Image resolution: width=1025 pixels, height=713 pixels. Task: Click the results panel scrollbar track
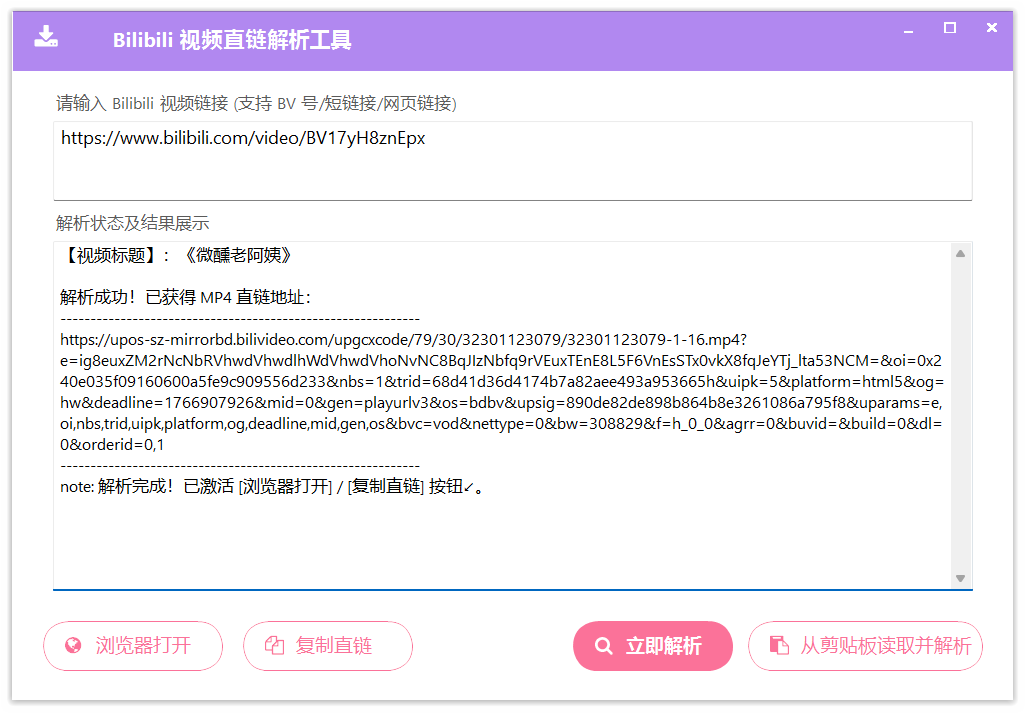960,420
